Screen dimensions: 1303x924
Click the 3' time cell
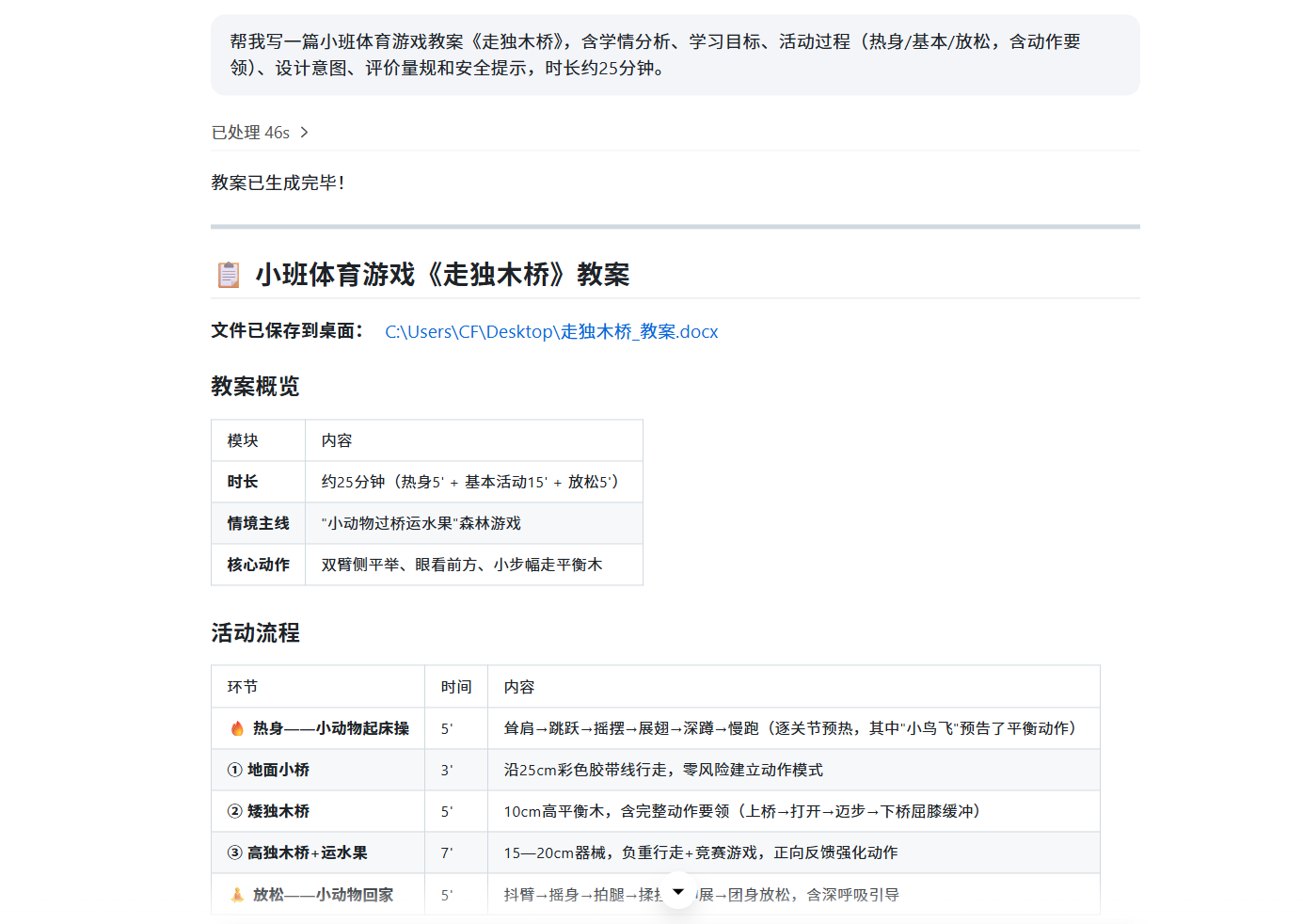(x=456, y=770)
